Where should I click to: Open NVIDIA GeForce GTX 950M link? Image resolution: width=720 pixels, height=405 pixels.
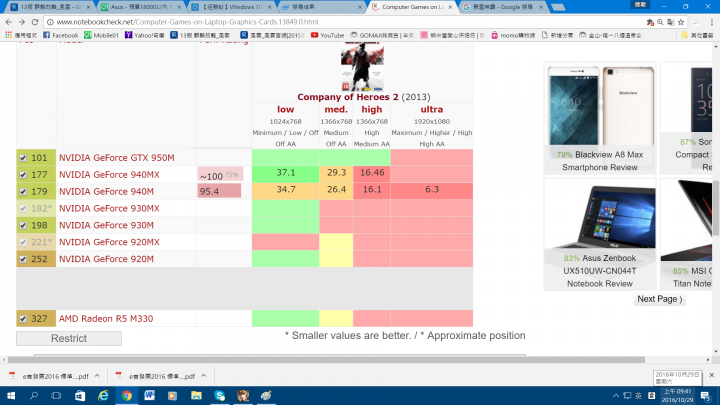click(x=117, y=158)
